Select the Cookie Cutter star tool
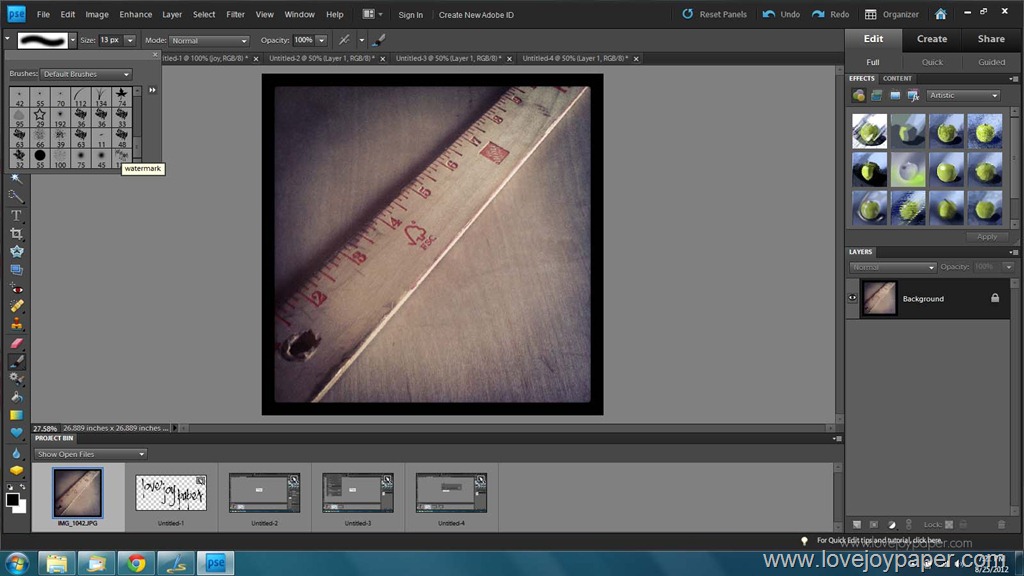This screenshot has width=1024, height=576. point(16,251)
